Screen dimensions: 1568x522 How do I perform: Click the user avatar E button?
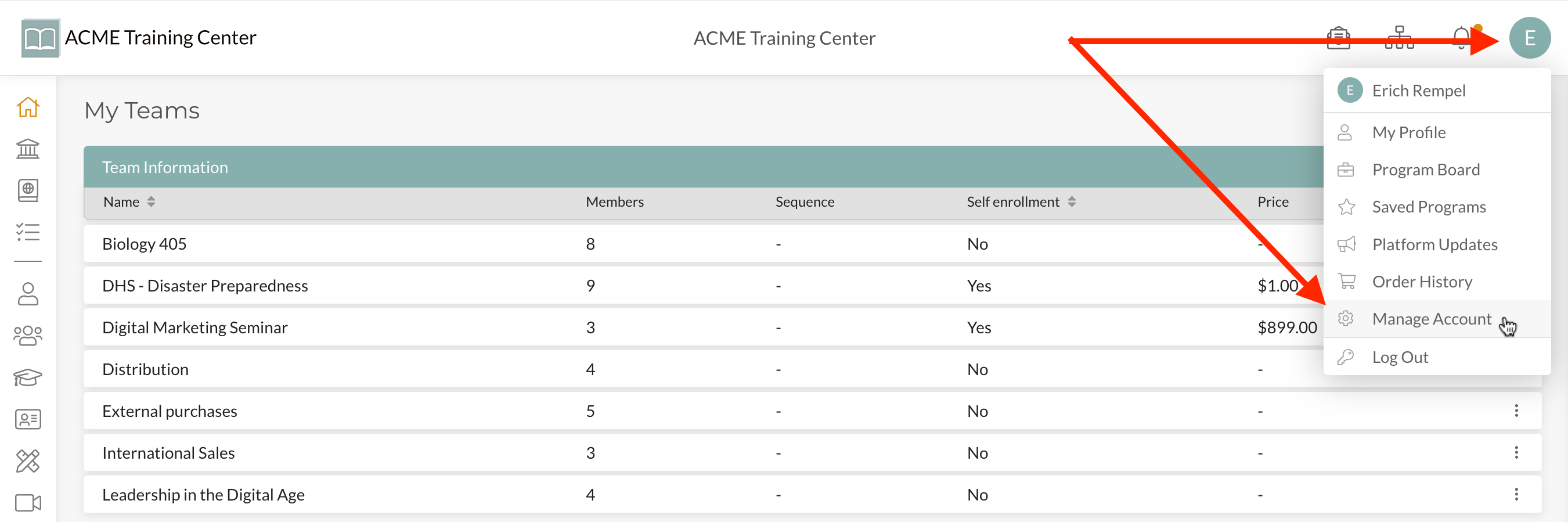[x=1530, y=38]
